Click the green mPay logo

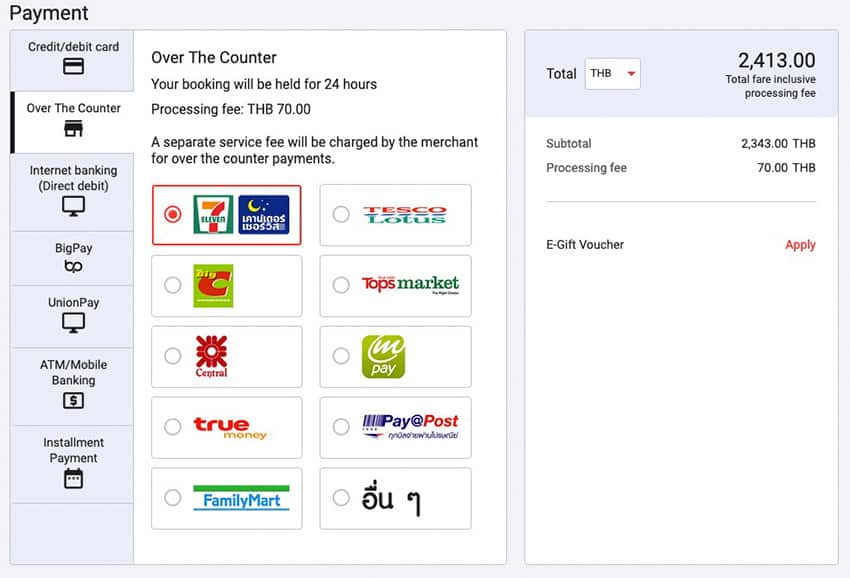point(383,356)
